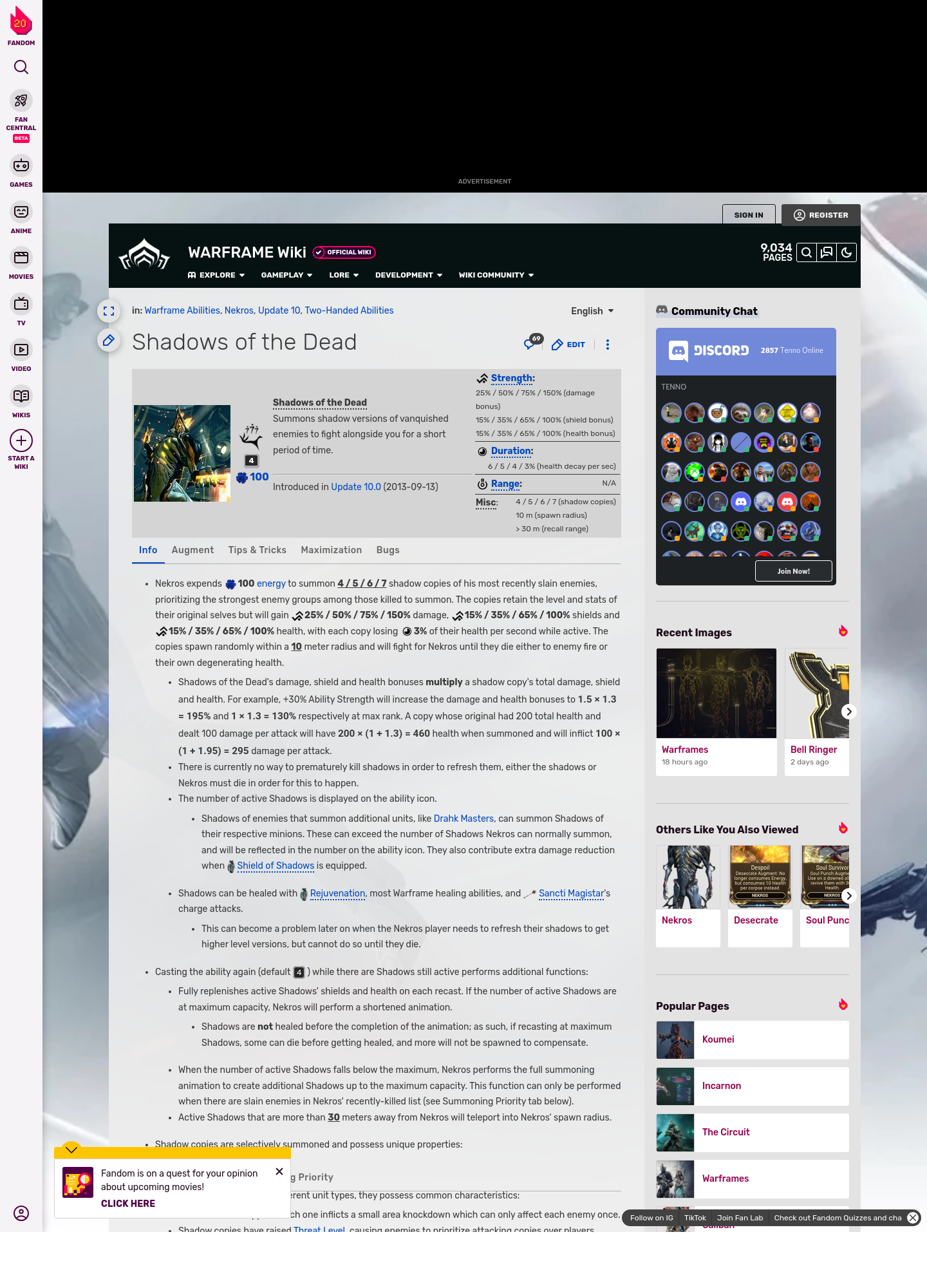Screen dimensions: 927x1288
Task: Click the Shadows of the Dead ability image
Action: pyautogui.click(x=182, y=453)
